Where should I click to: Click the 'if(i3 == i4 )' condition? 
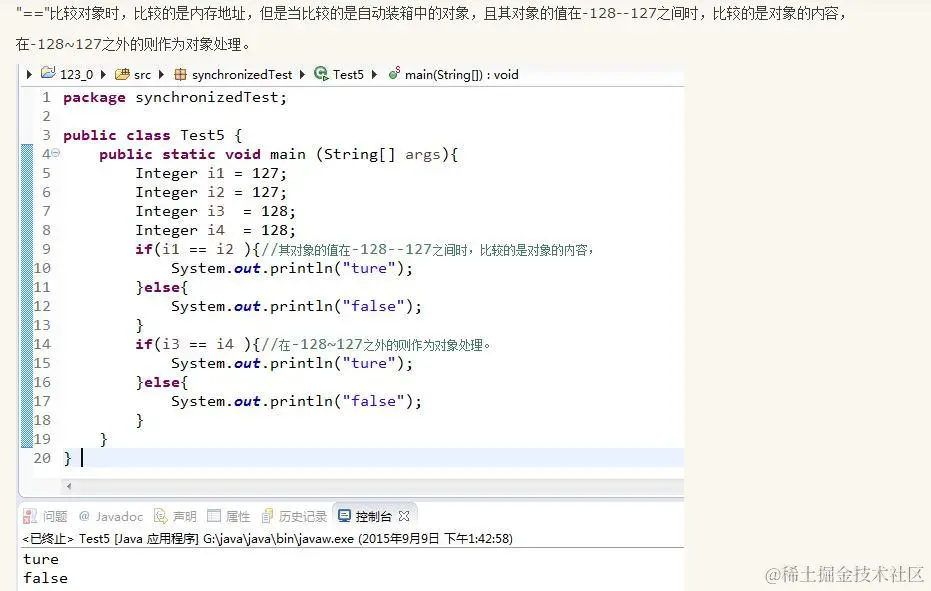point(193,345)
